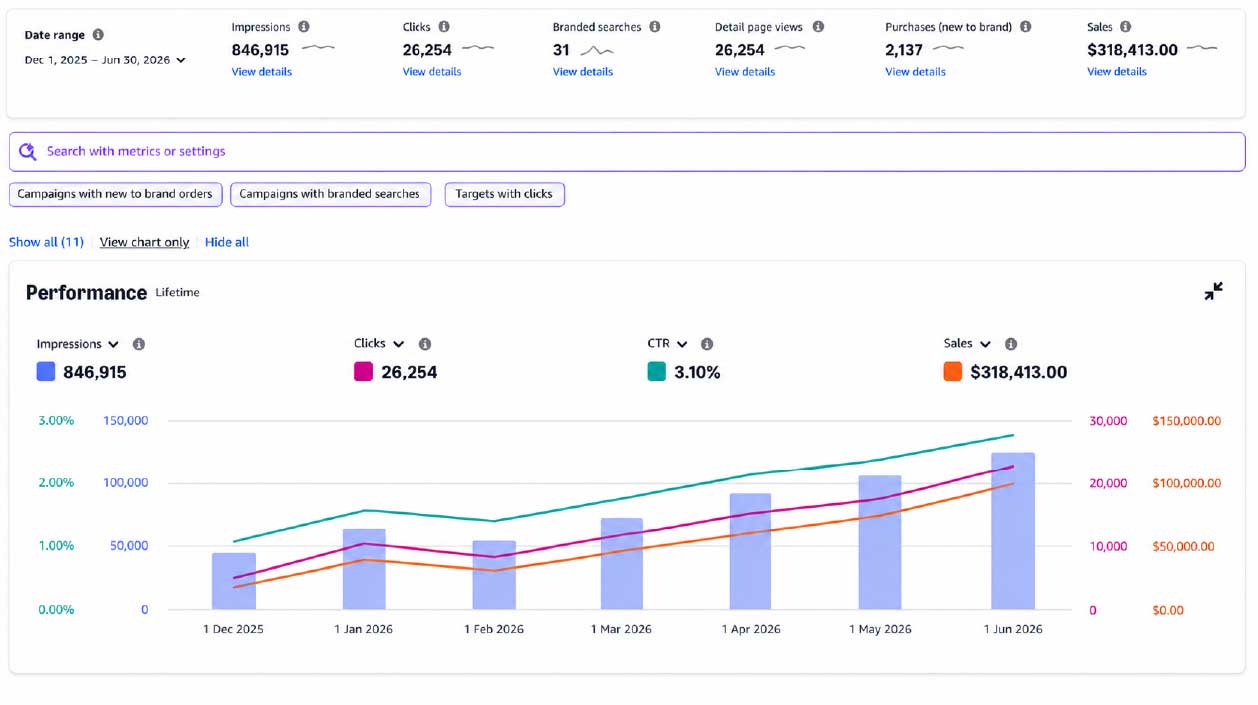This screenshot has width=1258, height=705.
Task: Click the Lifetime label beside Performance
Action: pyautogui.click(x=178, y=293)
